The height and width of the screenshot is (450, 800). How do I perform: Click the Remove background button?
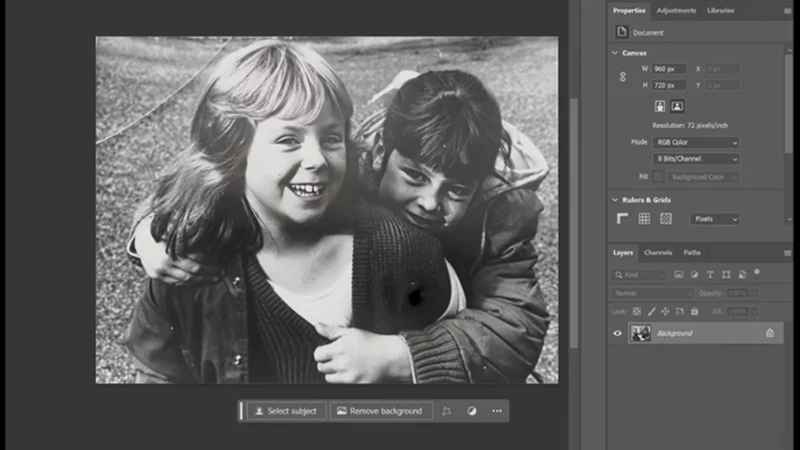pos(381,411)
